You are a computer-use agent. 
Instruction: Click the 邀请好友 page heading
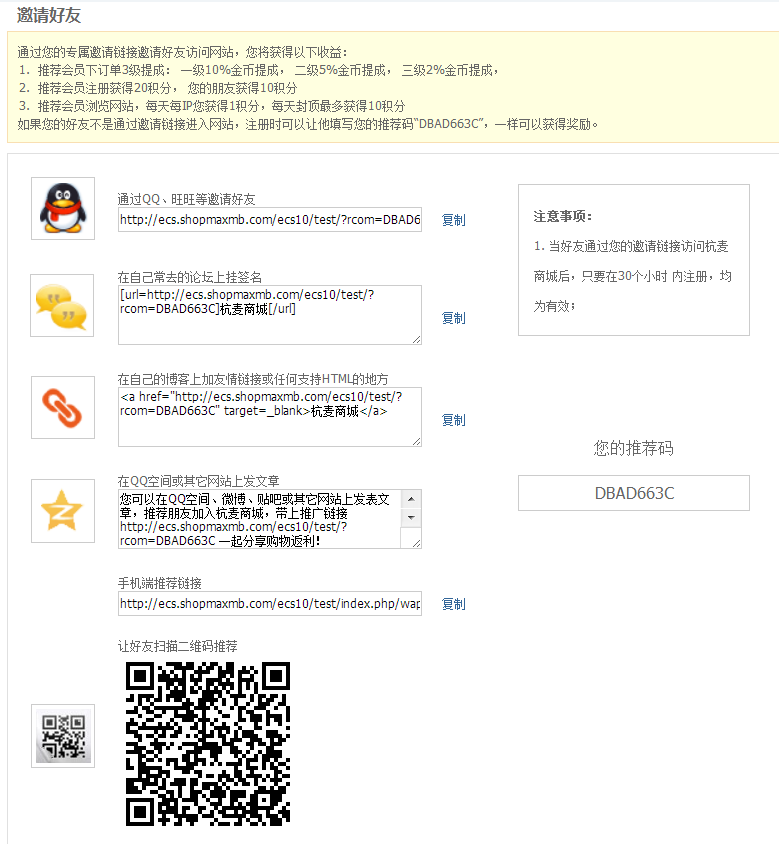coord(49,15)
